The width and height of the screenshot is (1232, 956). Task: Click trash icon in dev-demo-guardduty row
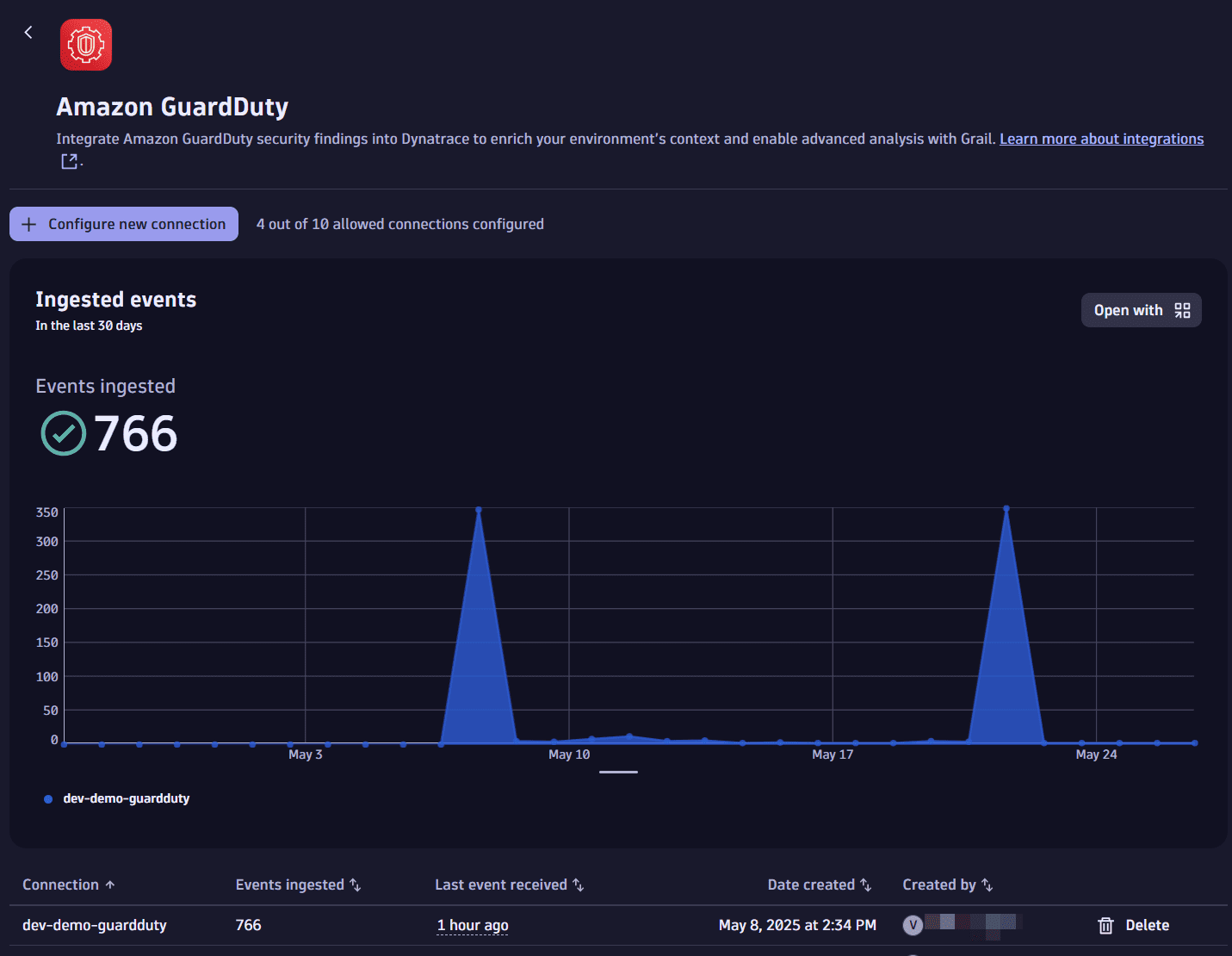[x=1106, y=925]
